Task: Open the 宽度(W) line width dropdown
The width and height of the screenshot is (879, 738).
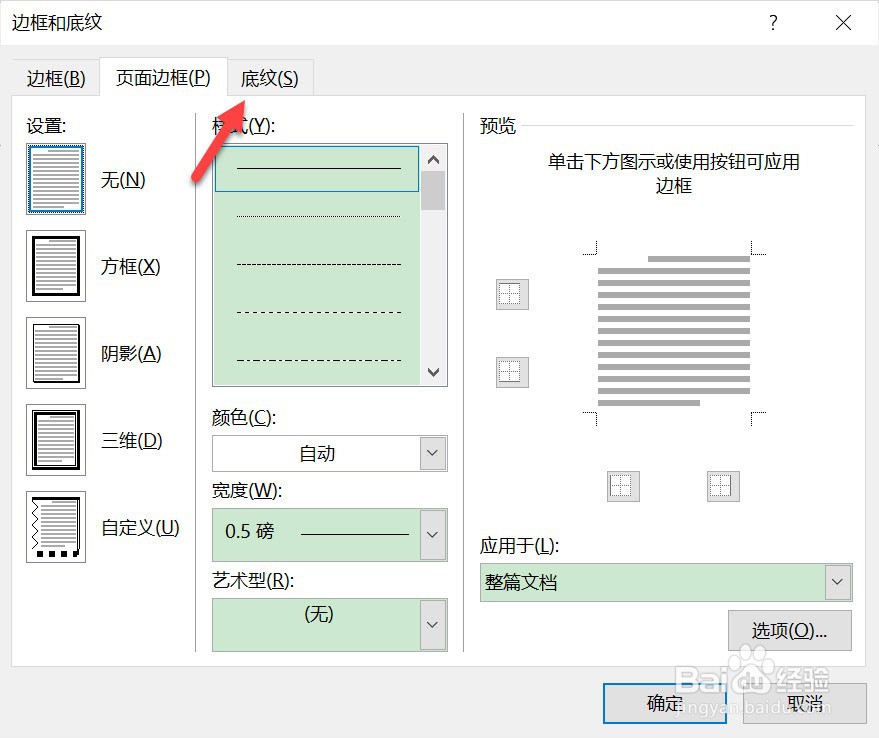Action: pos(431,535)
